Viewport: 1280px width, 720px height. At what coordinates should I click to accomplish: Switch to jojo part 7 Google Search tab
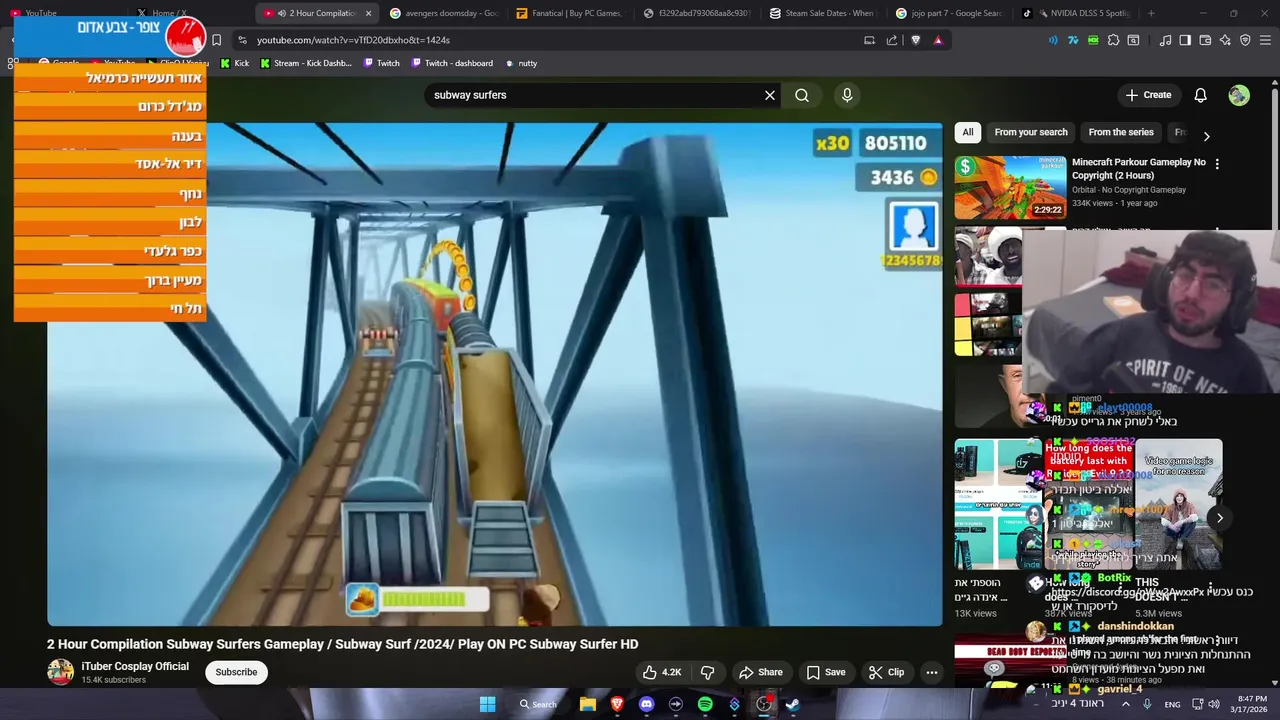click(x=949, y=13)
